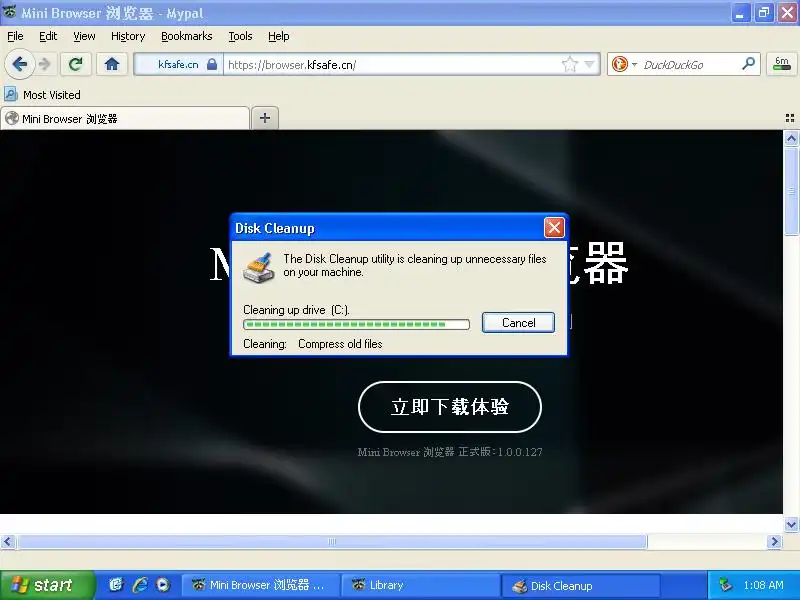The height and width of the screenshot is (600, 800).
Task: Launch Internet Explorer from Quick Launch
Action: point(140,585)
